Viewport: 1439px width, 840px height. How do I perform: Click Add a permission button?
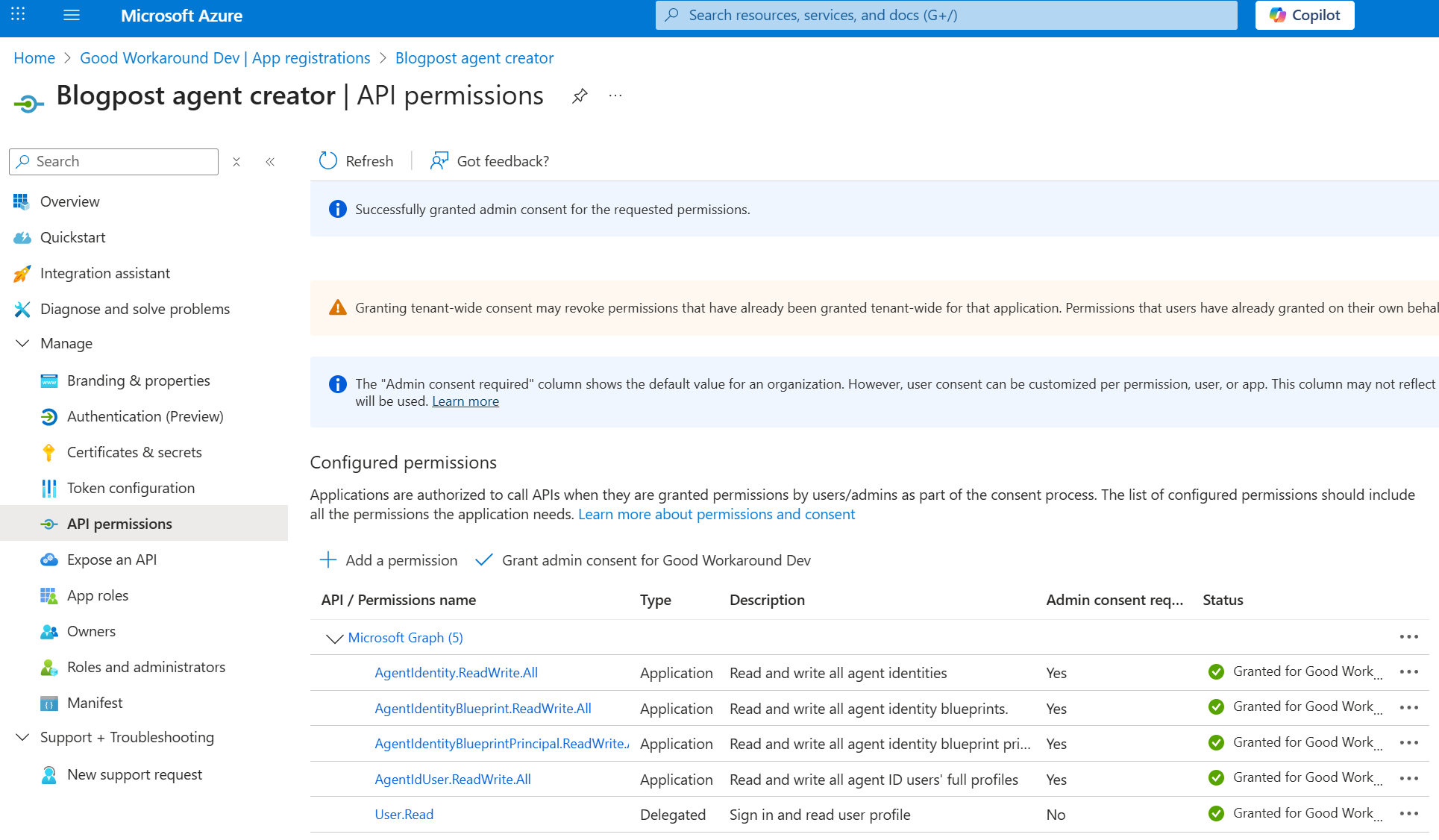389,560
